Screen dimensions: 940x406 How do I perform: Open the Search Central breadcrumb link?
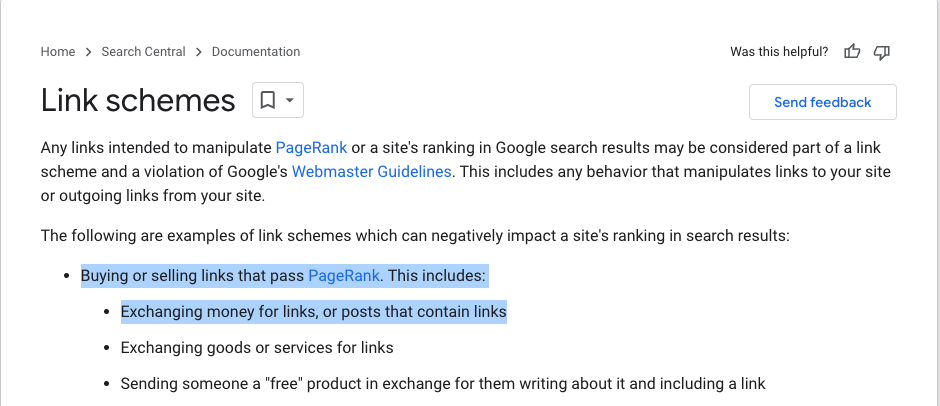point(143,52)
